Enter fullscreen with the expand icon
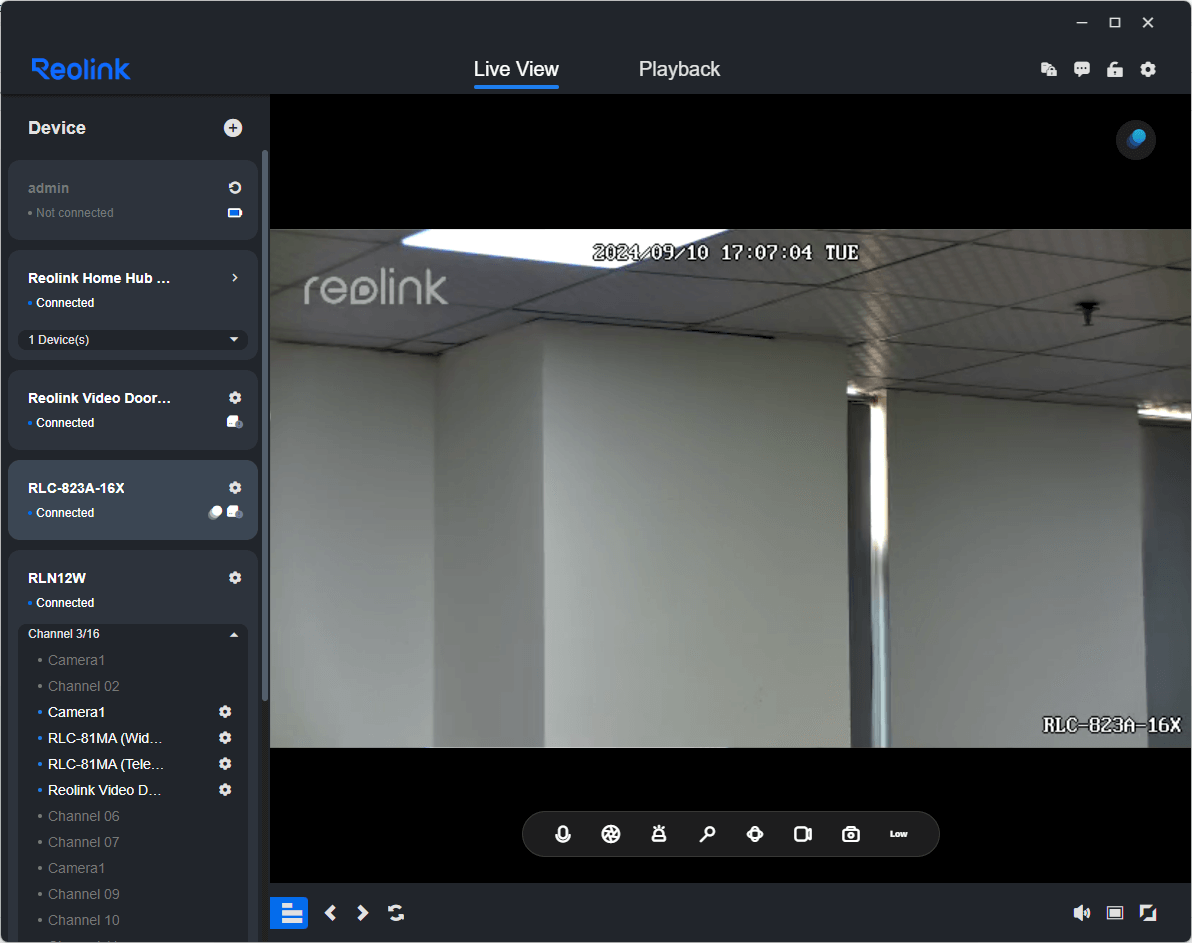 tap(1148, 913)
